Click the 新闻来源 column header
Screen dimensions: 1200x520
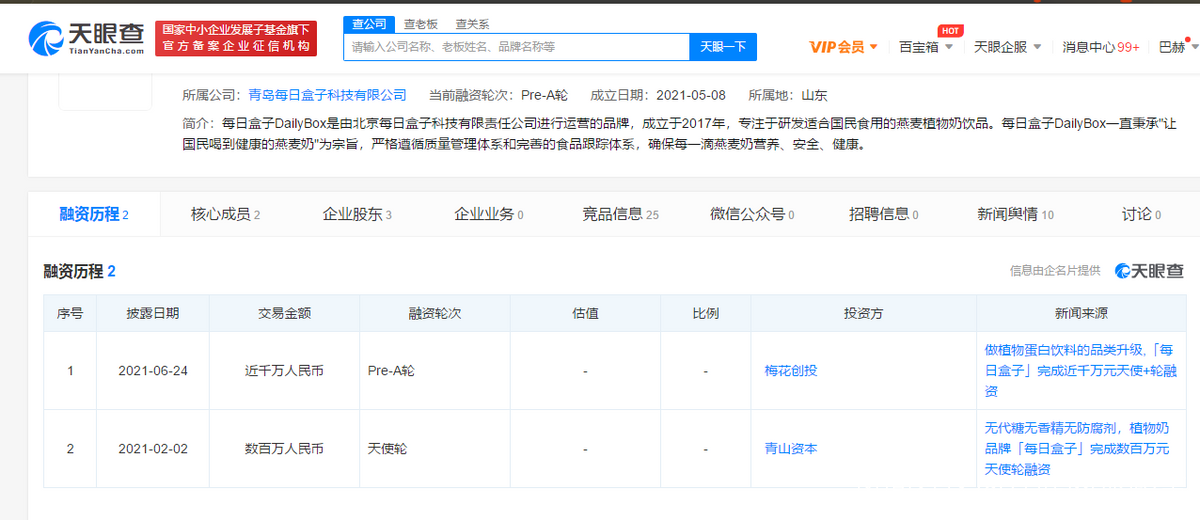point(1080,313)
